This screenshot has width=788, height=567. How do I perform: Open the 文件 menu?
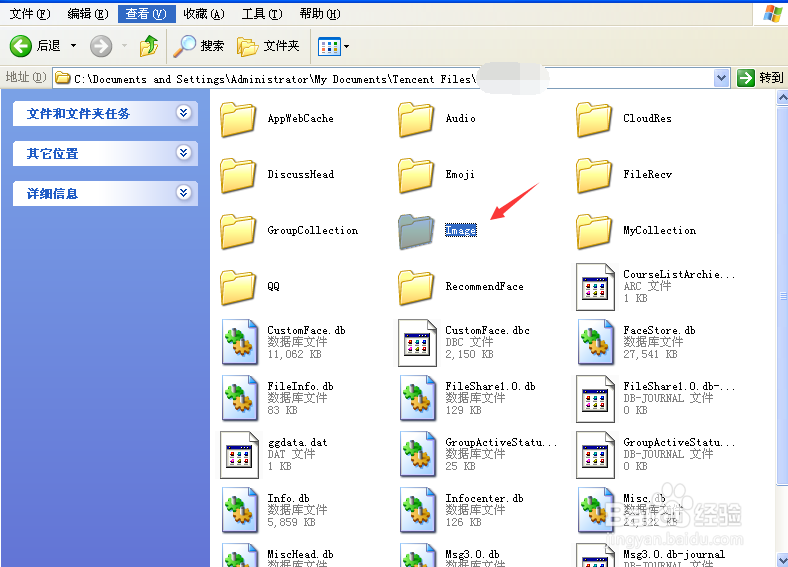pyautogui.click(x=30, y=14)
